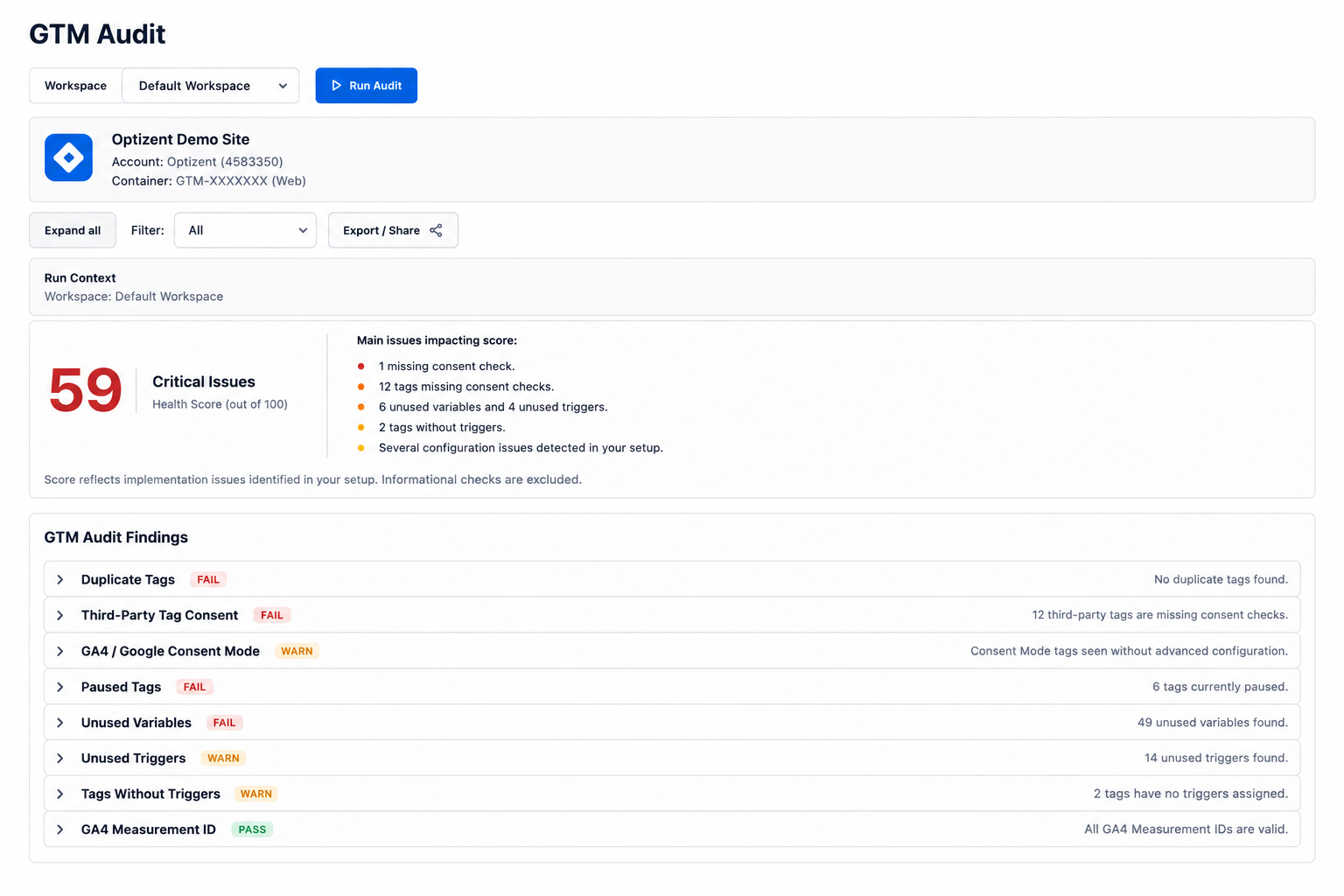Expand the GA4 Measurement ID chevron

coord(60,829)
